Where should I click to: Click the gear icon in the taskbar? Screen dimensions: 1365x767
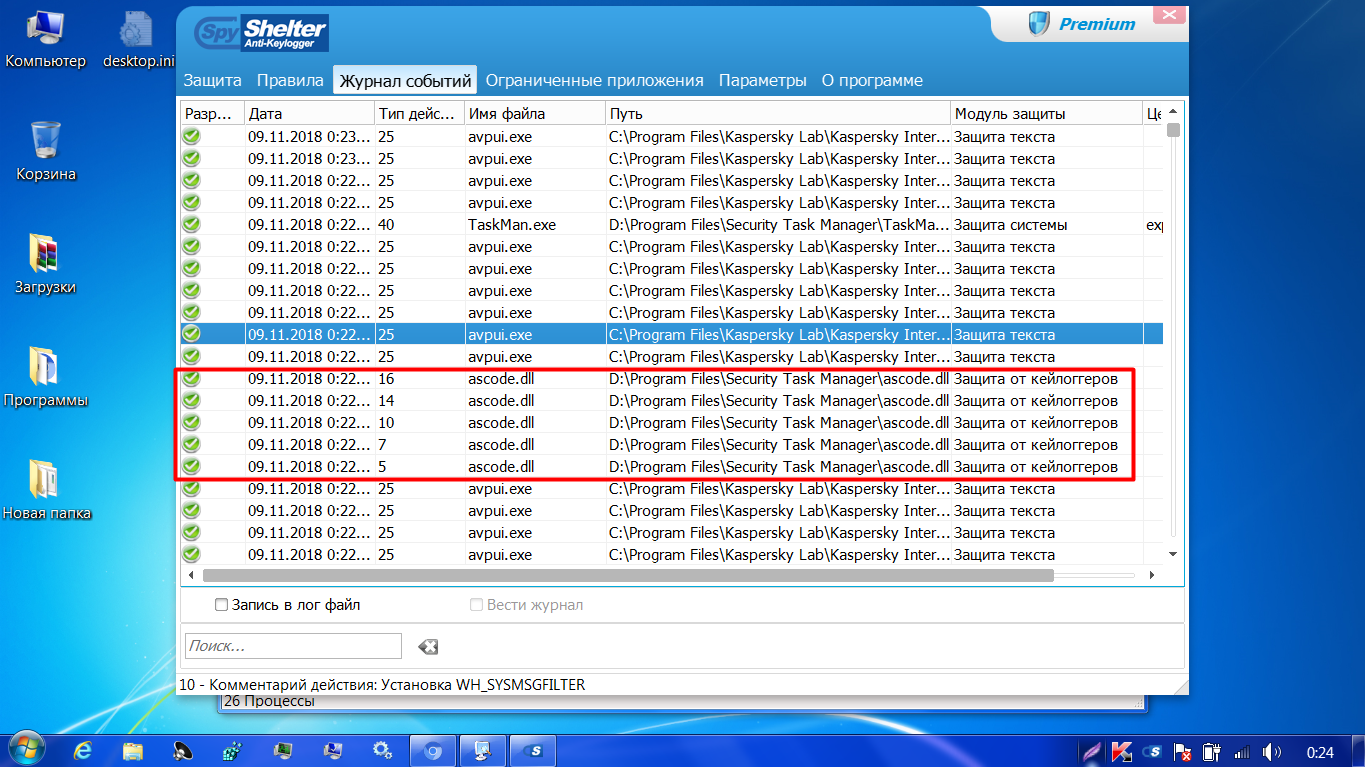coord(382,750)
